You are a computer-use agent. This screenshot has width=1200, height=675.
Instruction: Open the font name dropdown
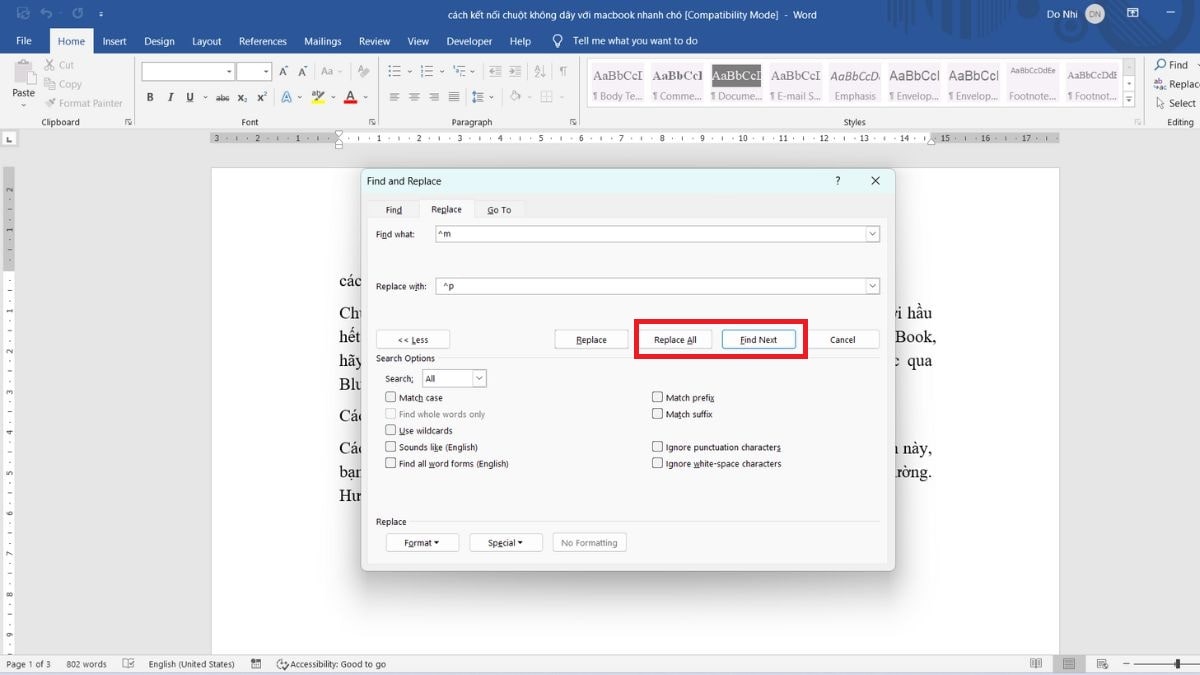click(229, 71)
